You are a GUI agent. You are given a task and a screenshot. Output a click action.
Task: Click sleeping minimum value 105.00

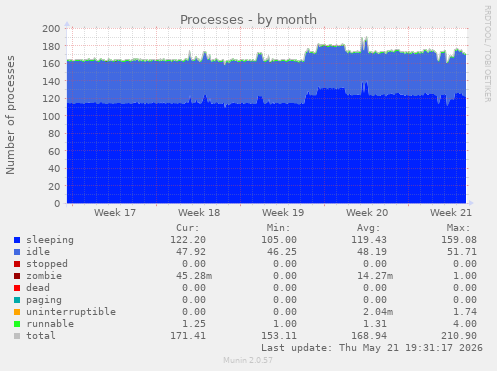[x=279, y=240]
